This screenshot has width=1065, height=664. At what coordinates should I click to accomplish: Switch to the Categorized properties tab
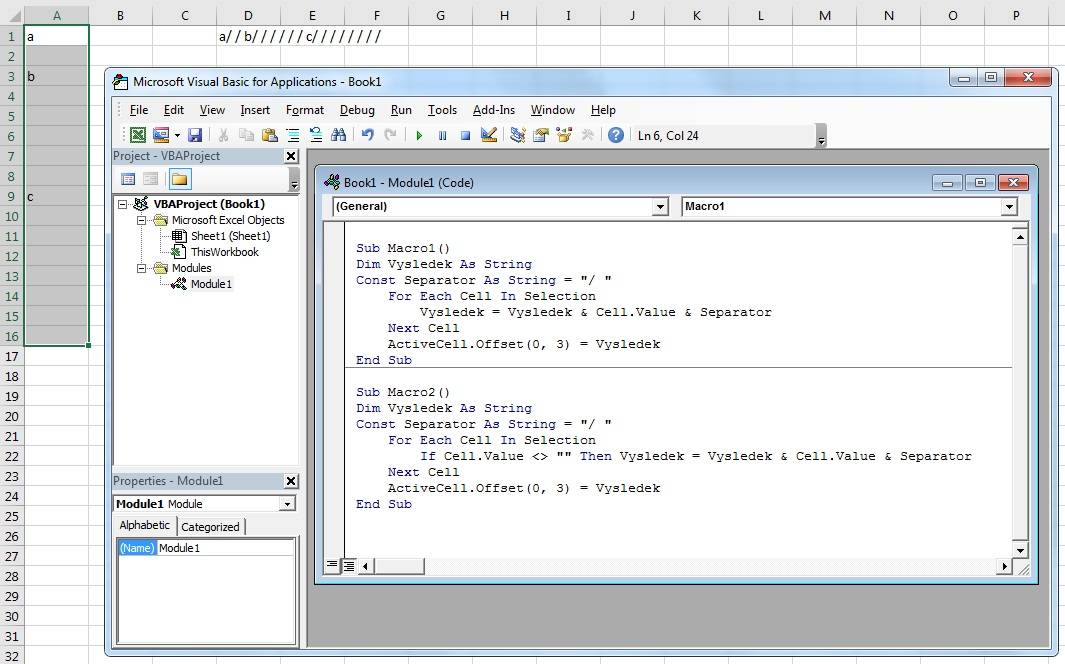(210, 527)
